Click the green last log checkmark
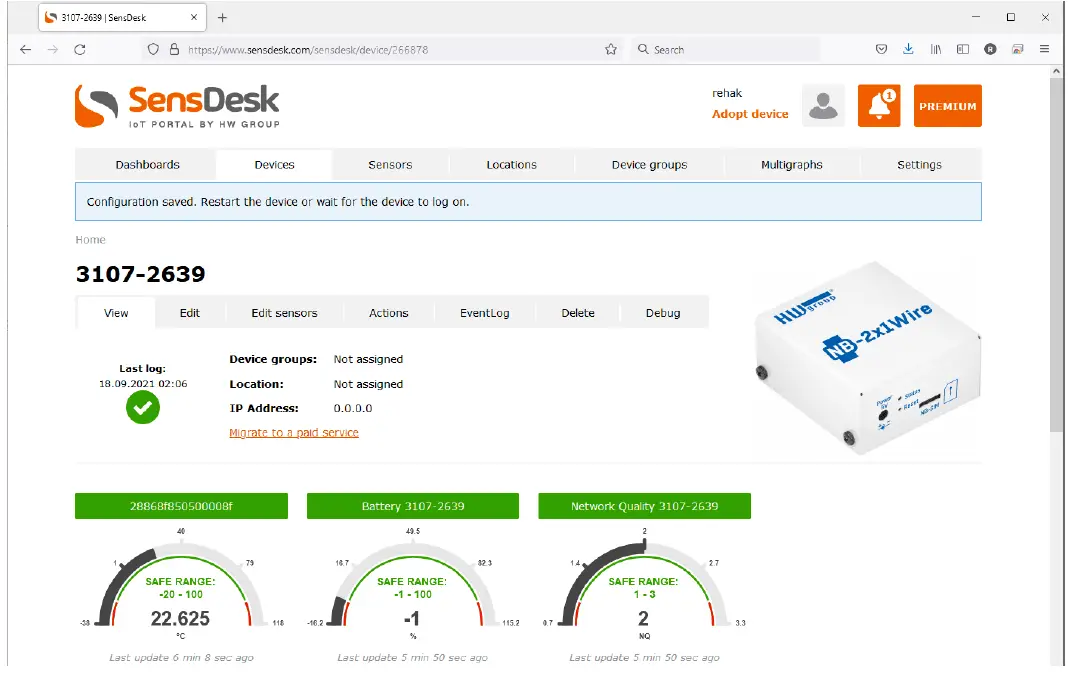The image size is (1071, 679). pyautogui.click(x=143, y=408)
